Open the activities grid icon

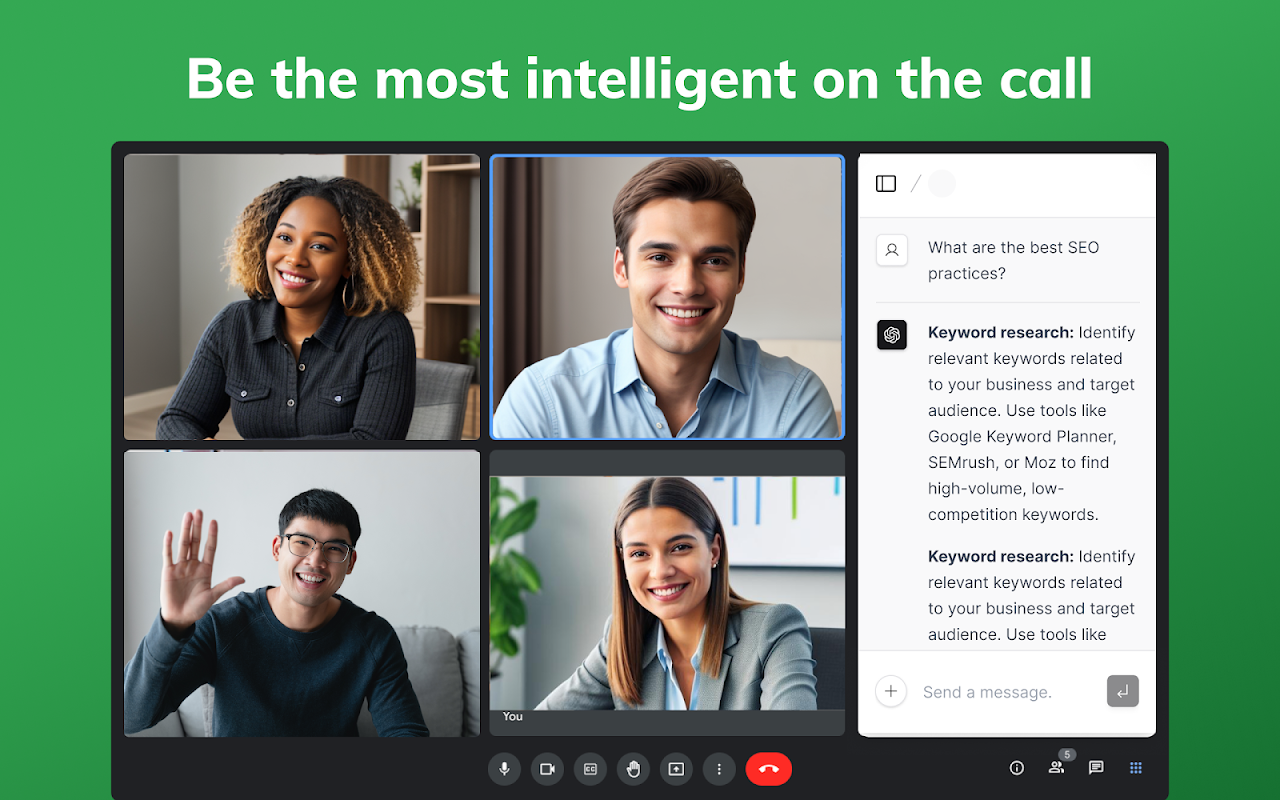click(x=1136, y=768)
